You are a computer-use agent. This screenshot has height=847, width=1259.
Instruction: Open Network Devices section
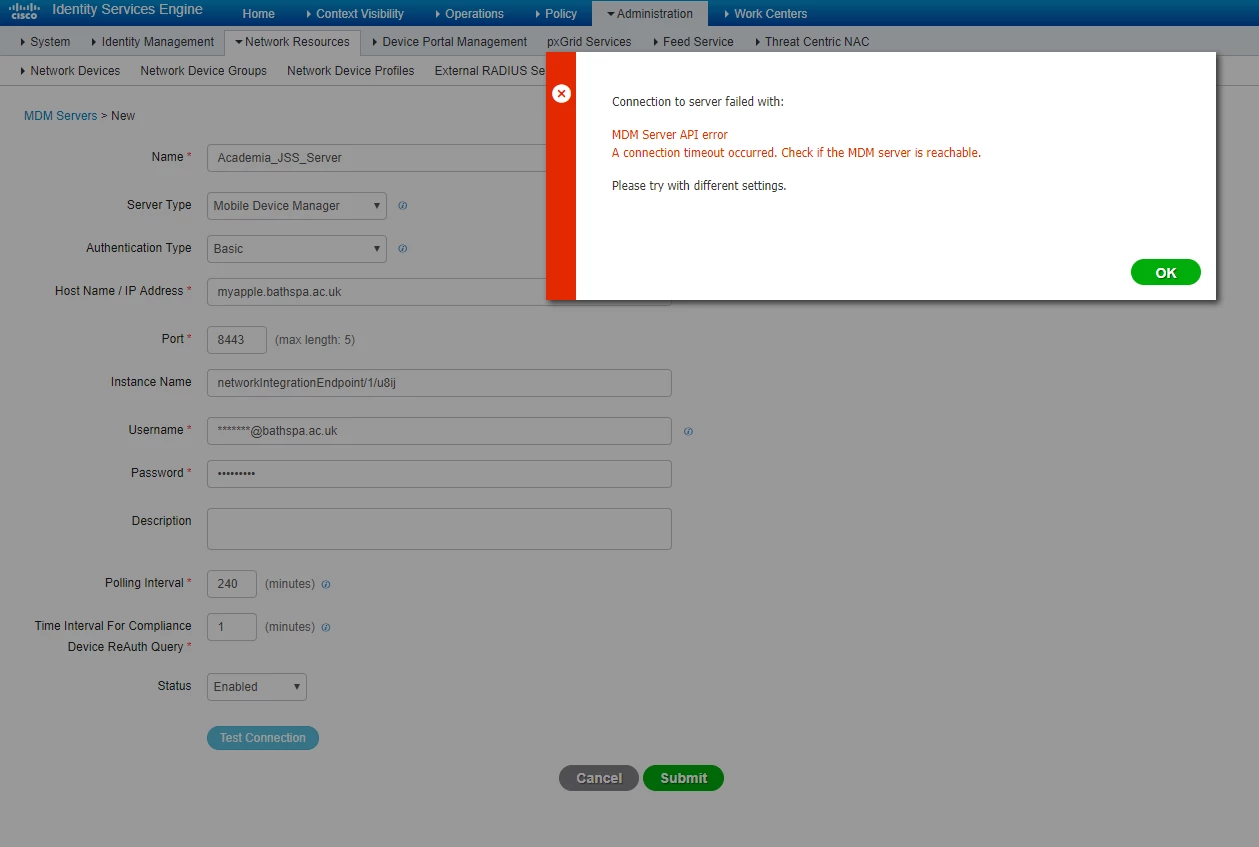tap(70, 71)
